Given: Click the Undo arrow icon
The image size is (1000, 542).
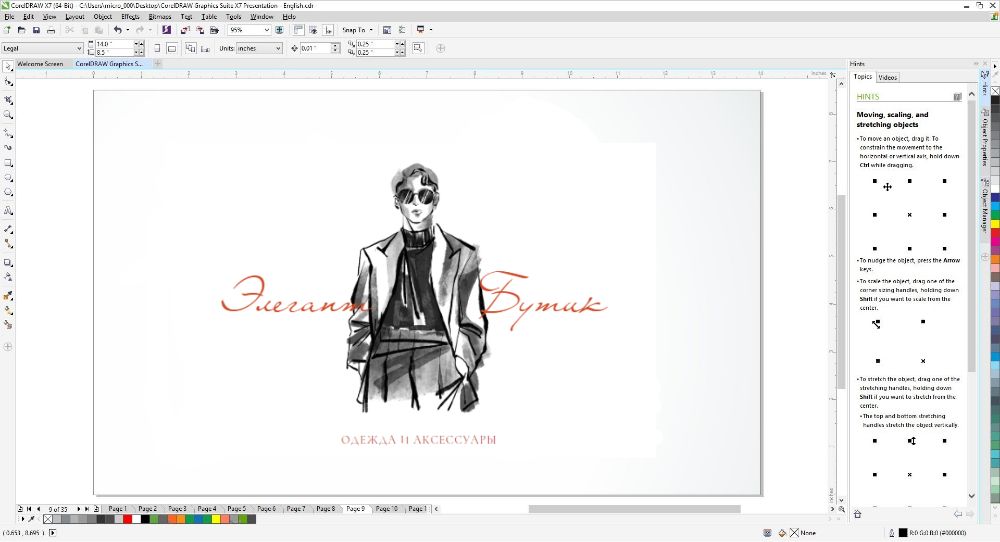Looking at the screenshot, I should [x=117, y=30].
